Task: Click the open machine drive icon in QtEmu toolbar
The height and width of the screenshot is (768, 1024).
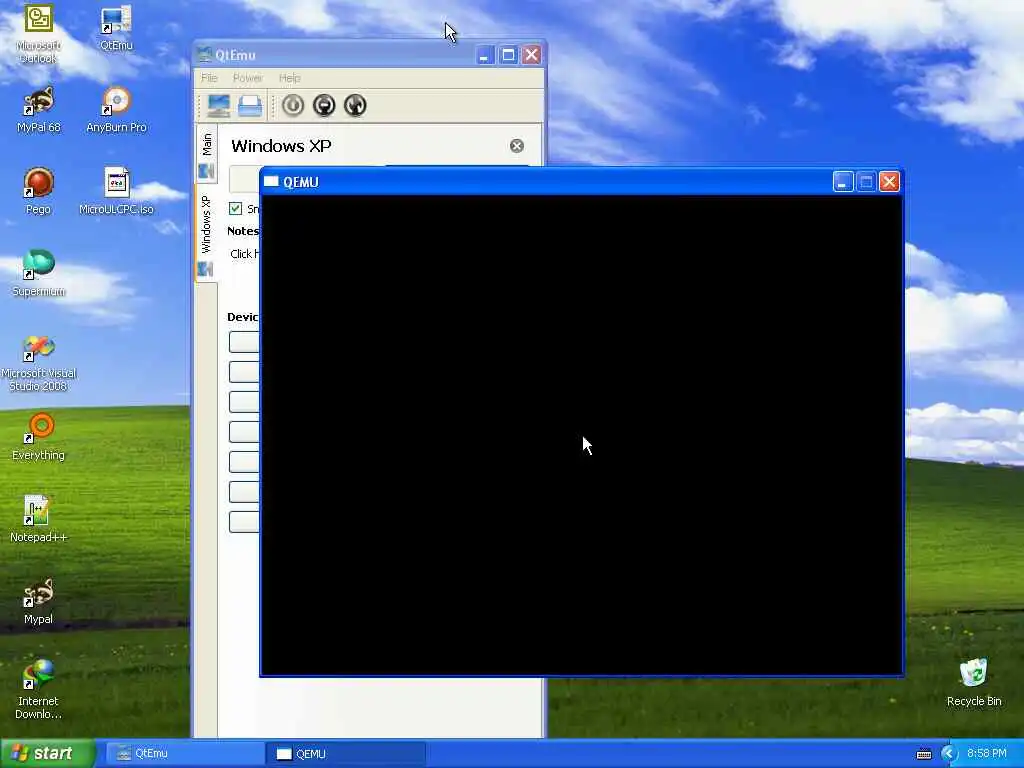Action: click(x=250, y=105)
